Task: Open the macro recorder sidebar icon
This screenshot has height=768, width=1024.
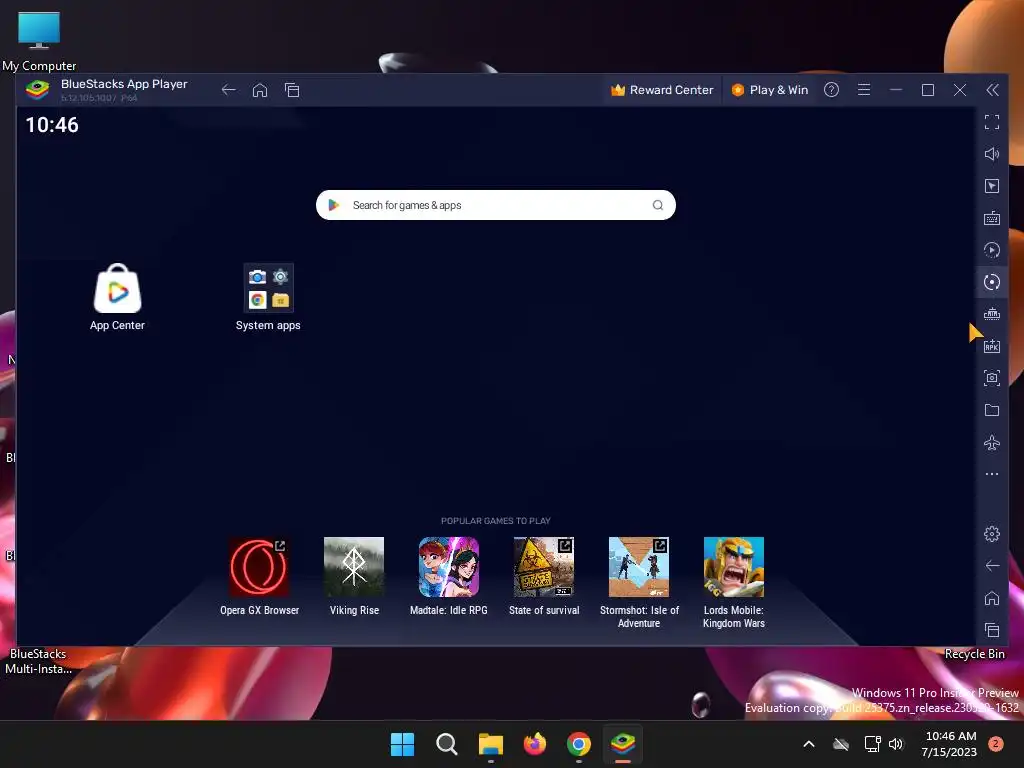Action: [x=992, y=250]
